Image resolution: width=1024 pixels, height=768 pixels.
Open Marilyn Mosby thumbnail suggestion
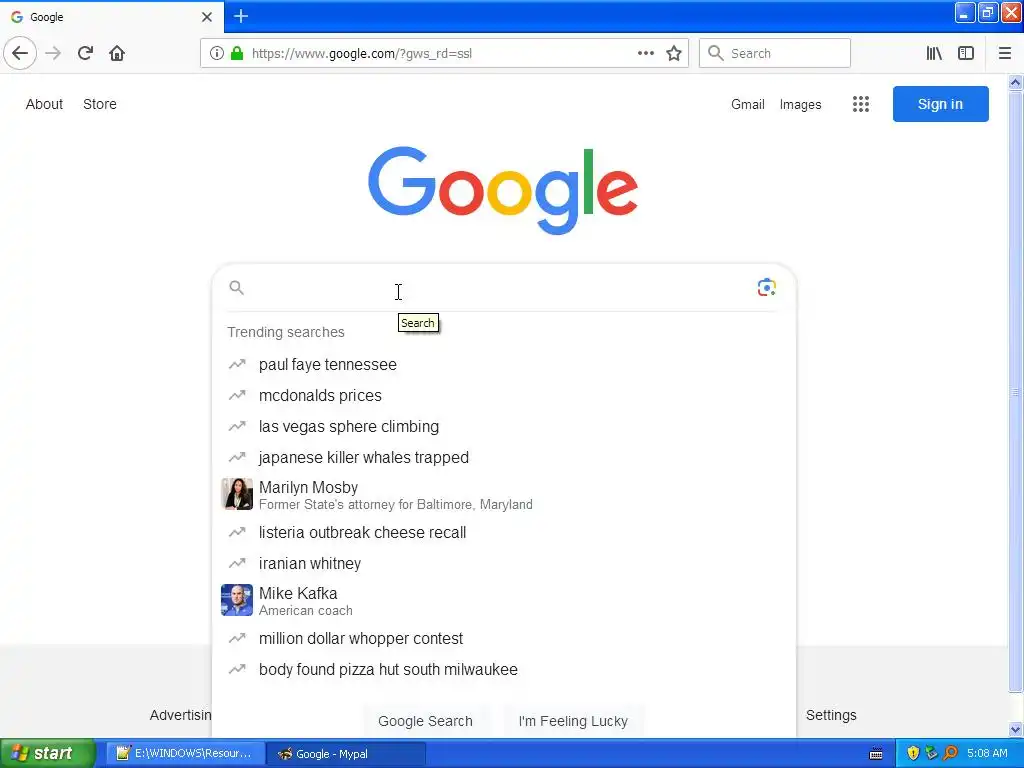[237, 494]
